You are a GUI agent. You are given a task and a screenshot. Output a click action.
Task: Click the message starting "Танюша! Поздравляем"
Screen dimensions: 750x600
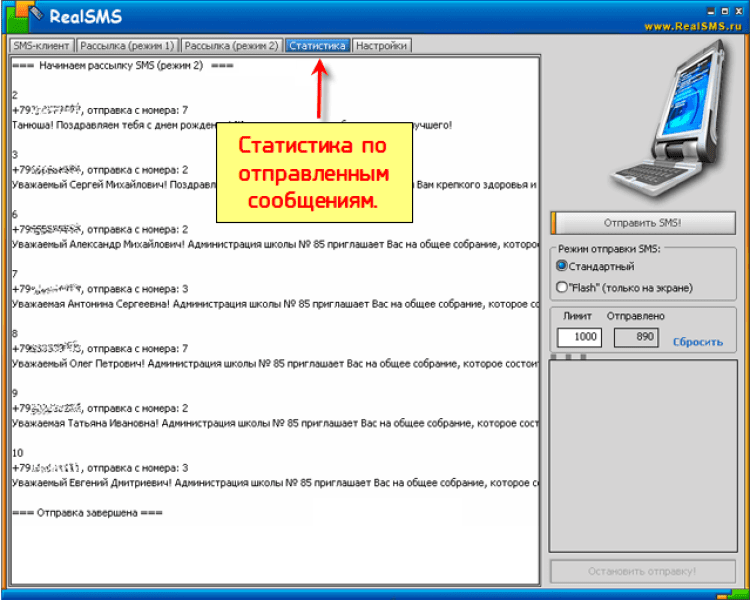(232, 125)
